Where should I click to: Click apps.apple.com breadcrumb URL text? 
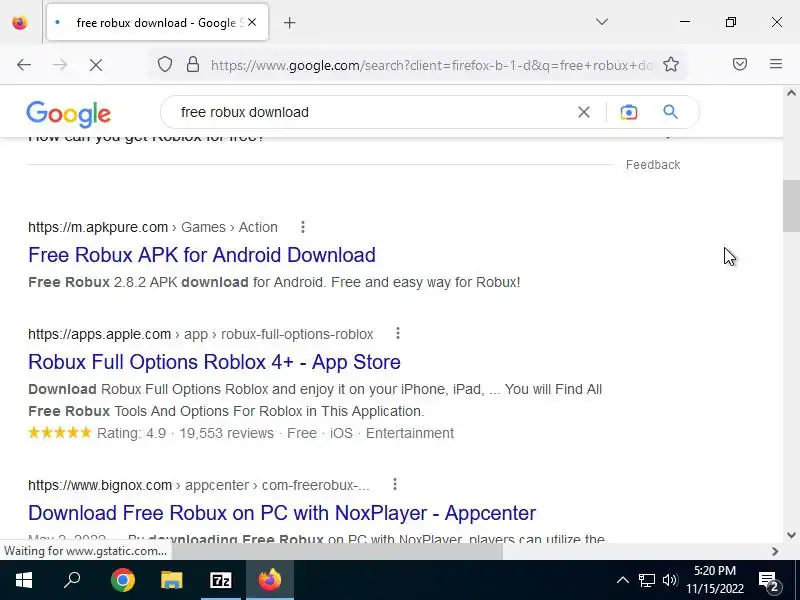tap(201, 334)
